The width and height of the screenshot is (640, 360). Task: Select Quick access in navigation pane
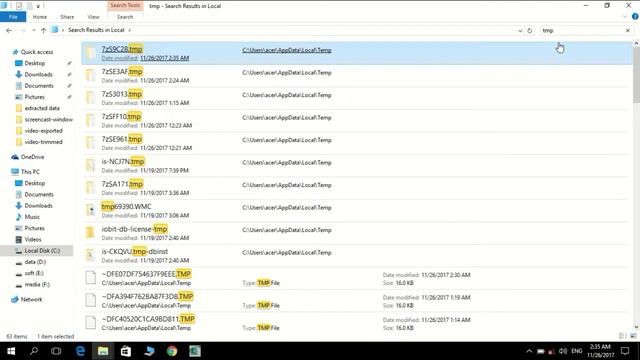click(36, 52)
